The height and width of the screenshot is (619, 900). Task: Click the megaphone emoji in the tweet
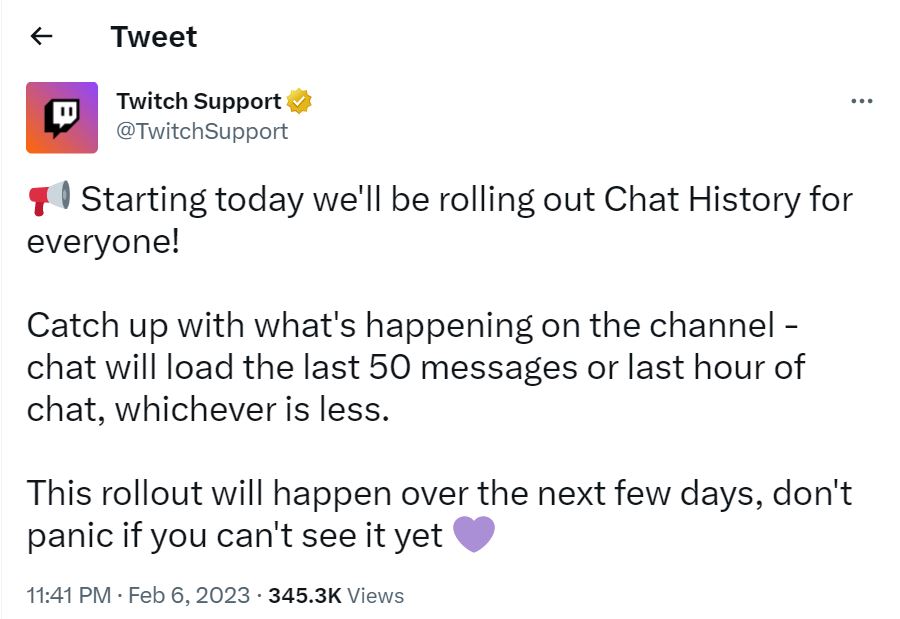click(49, 199)
